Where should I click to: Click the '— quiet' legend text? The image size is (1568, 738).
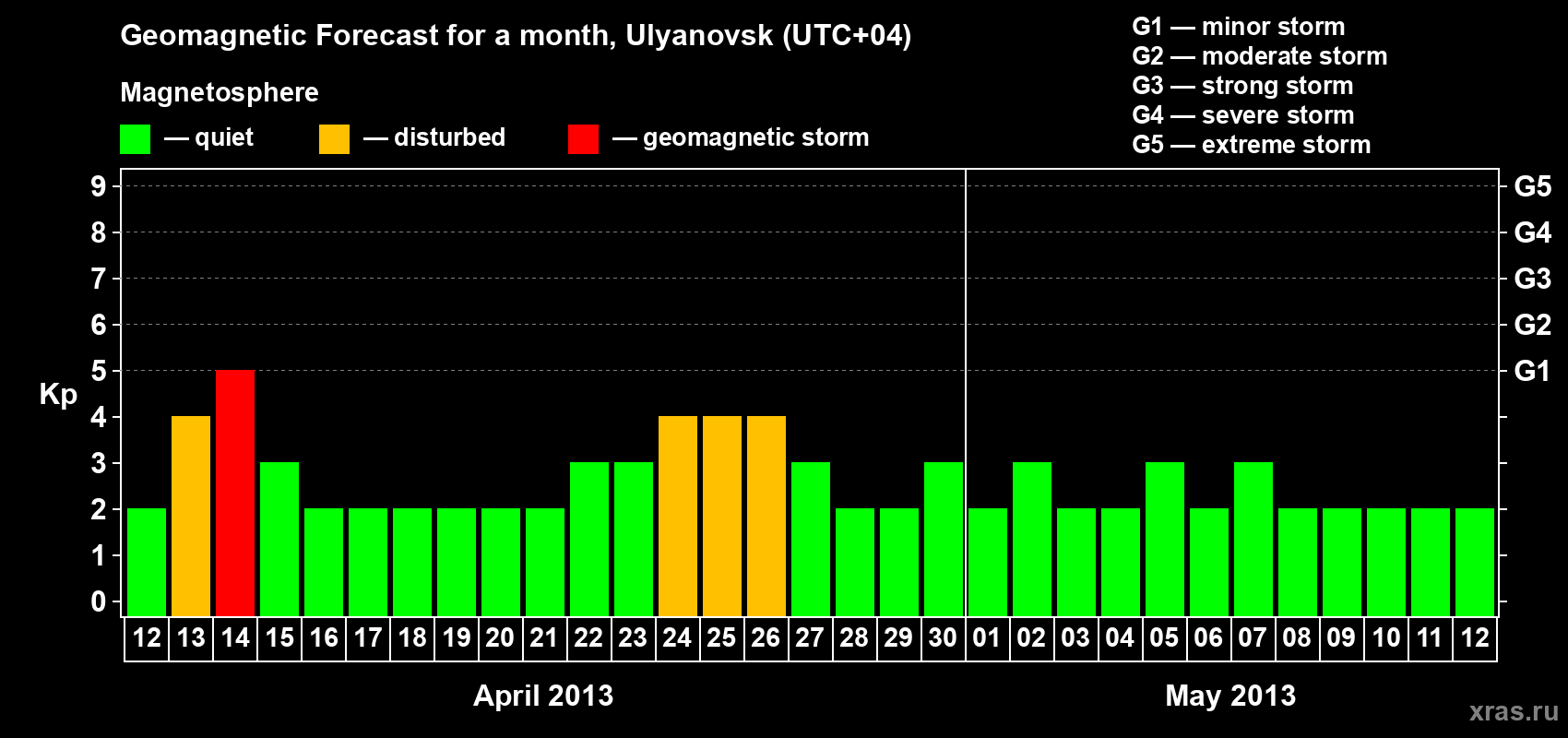(208, 137)
